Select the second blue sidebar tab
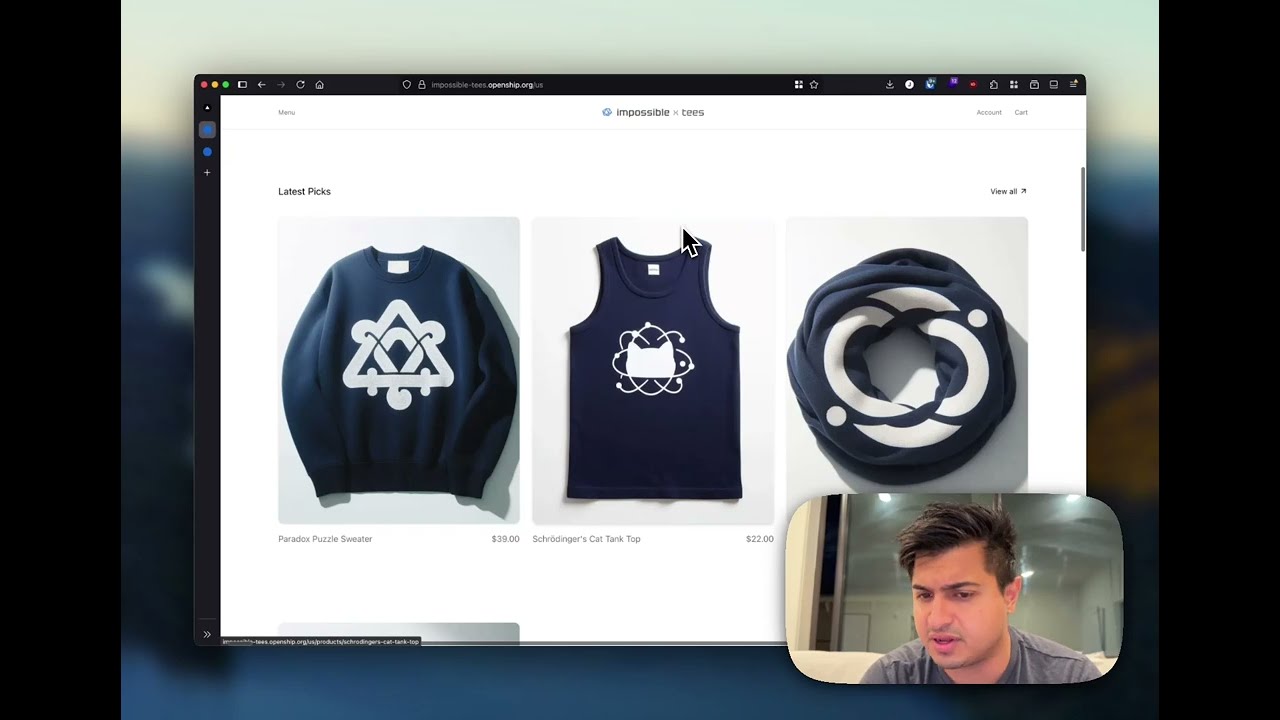The height and width of the screenshot is (720, 1280). pyautogui.click(x=207, y=152)
